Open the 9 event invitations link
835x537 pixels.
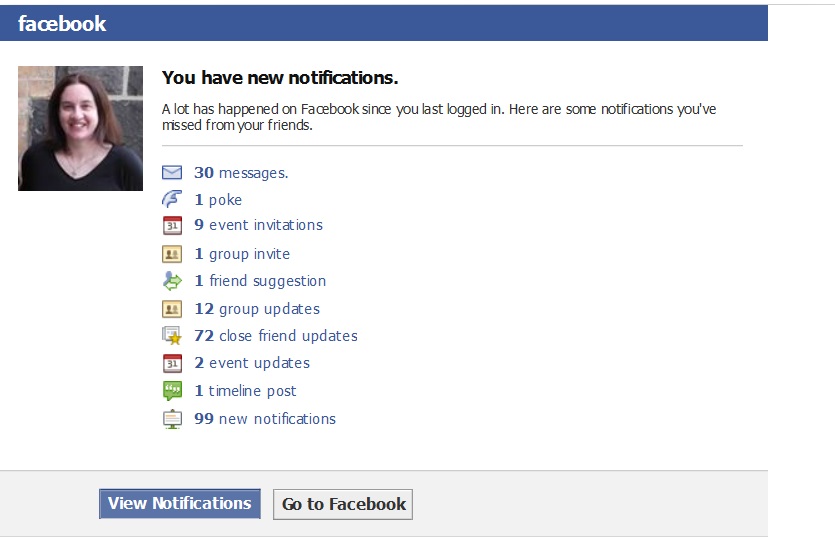click(258, 225)
